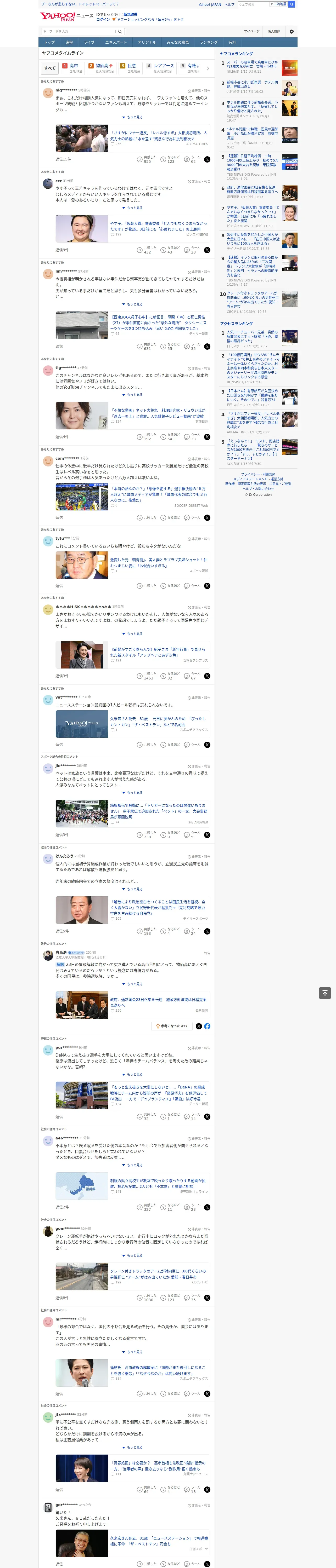Expand 白鳥浩 comment with もっと見る
This screenshot has height=1568, width=336.
(x=132, y=984)
